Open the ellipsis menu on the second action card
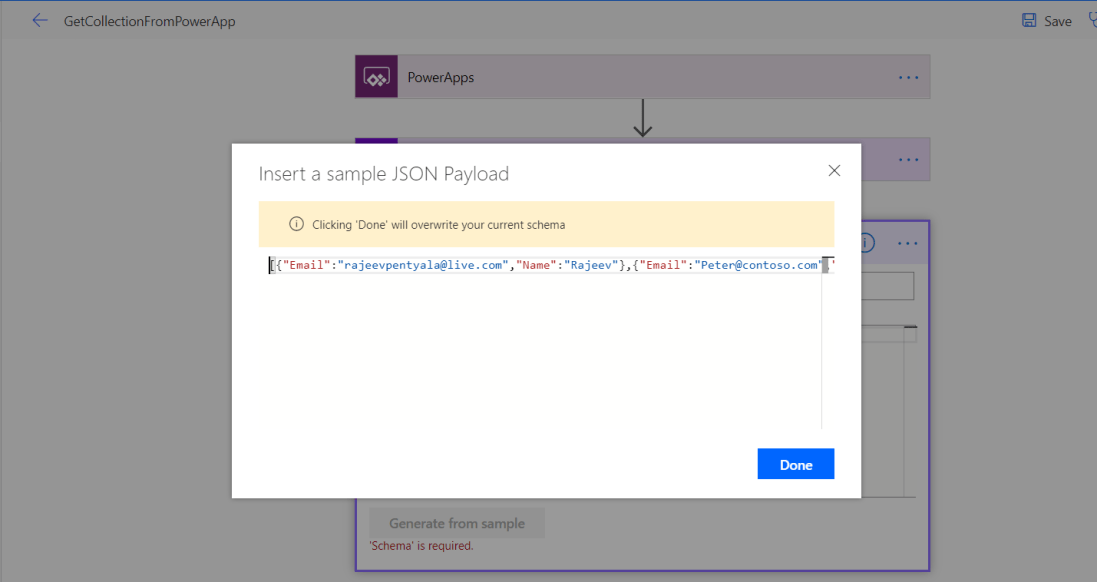Screen dimensions: 1097x582 click(x=908, y=158)
